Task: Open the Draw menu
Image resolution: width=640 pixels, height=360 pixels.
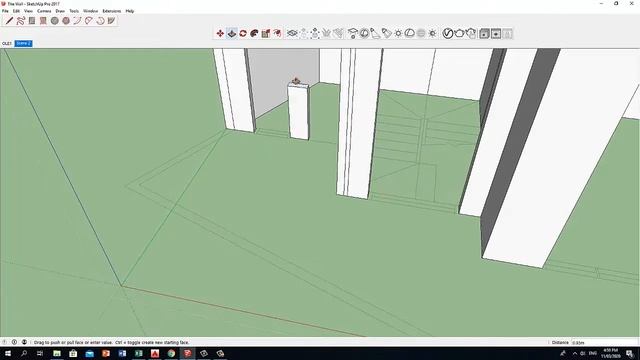Action: tap(60, 11)
